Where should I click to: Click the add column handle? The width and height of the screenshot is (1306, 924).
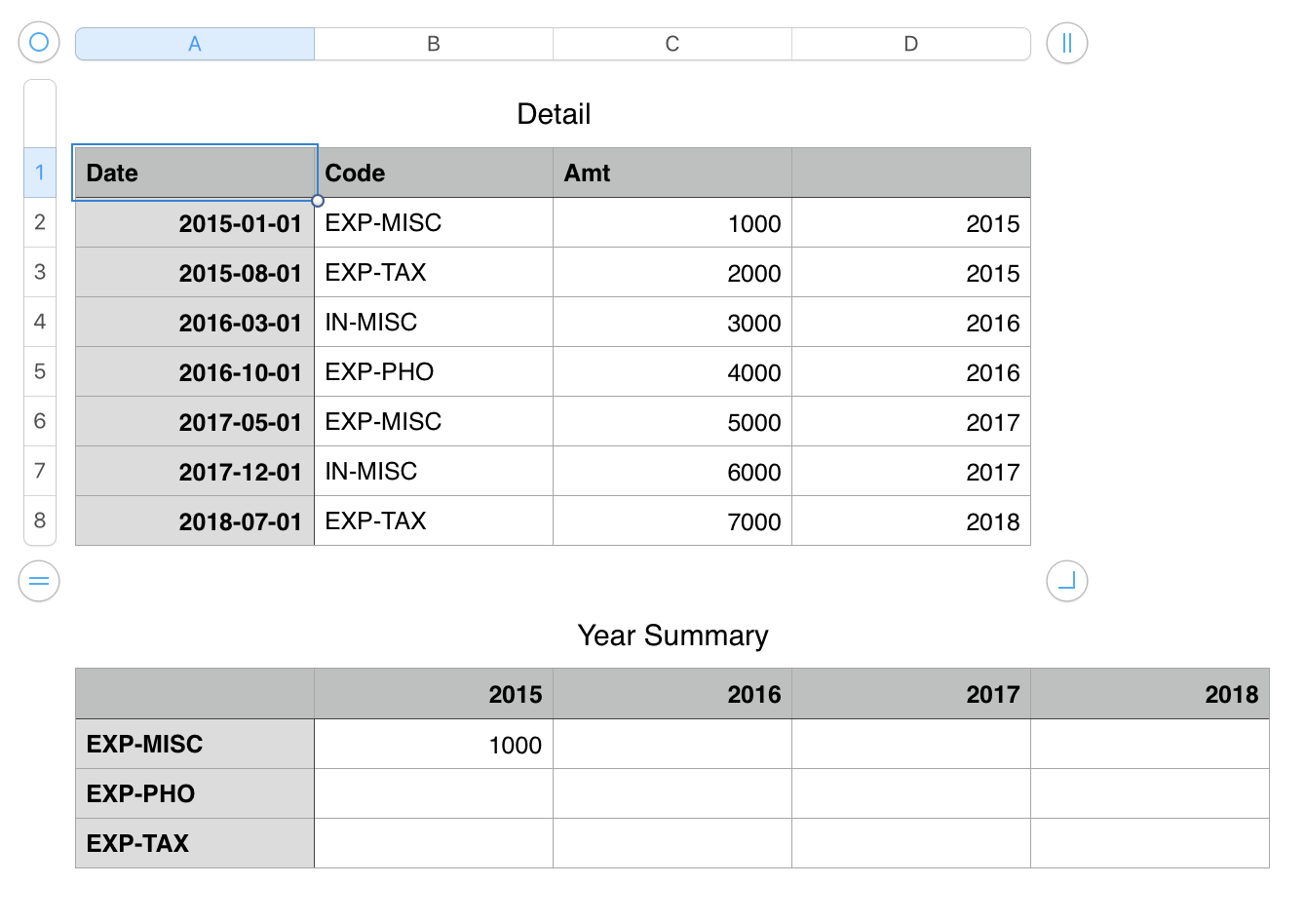pyautogui.click(x=1066, y=43)
